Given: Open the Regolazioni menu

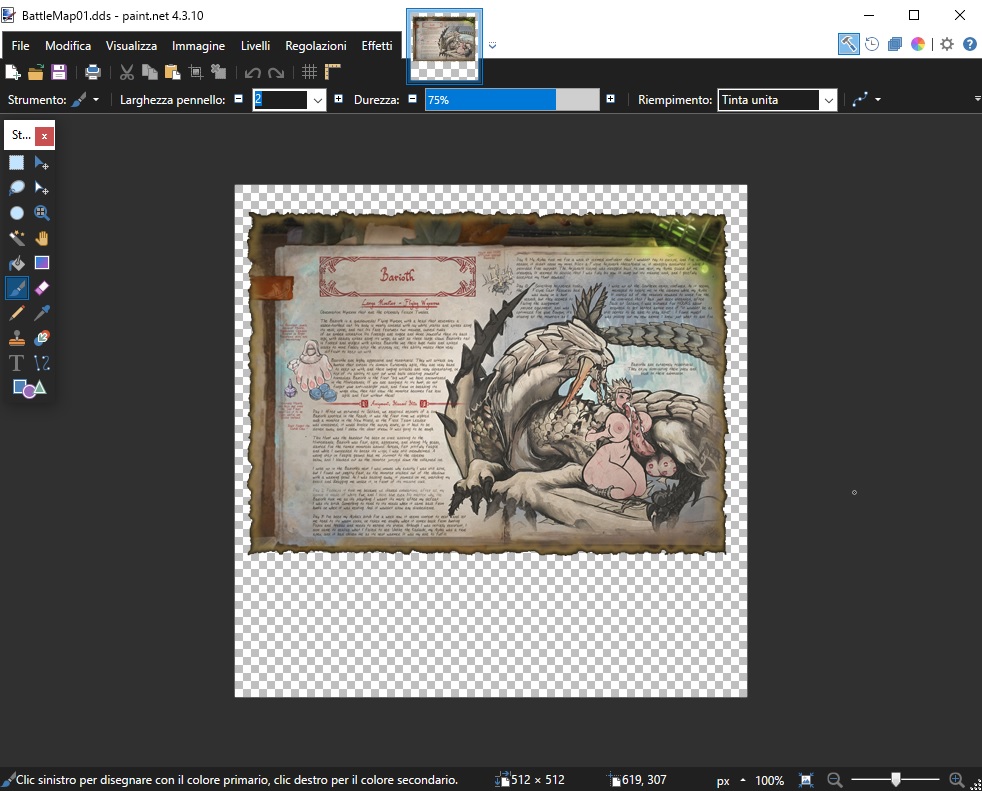Looking at the screenshot, I should tap(316, 46).
